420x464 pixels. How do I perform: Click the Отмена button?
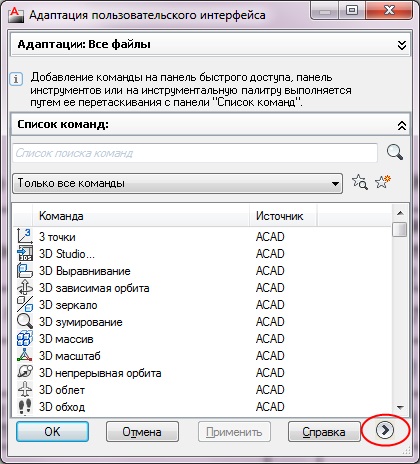pyautogui.click(x=142, y=432)
